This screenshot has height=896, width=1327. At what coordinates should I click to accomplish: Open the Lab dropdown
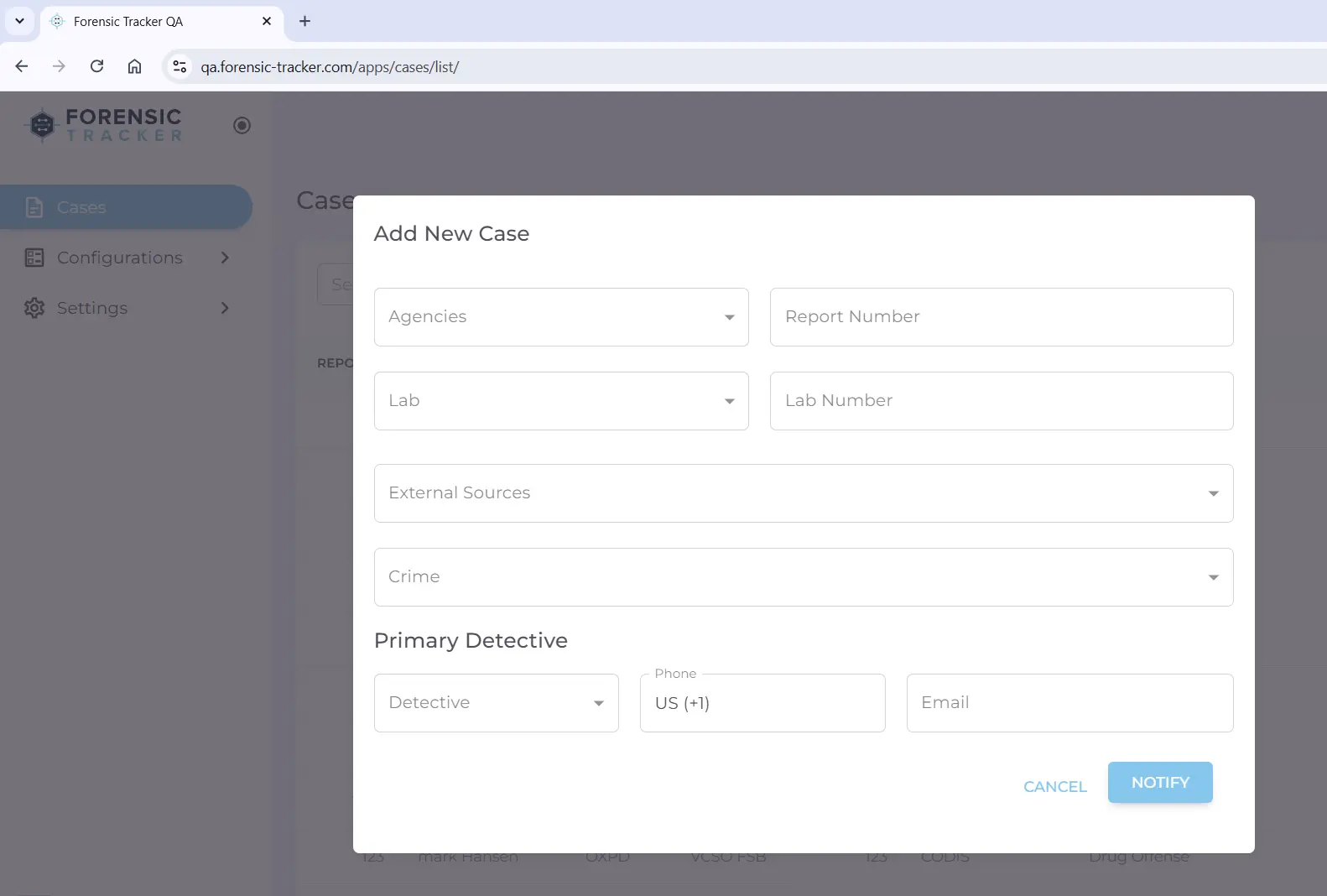click(x=561, y=401)
